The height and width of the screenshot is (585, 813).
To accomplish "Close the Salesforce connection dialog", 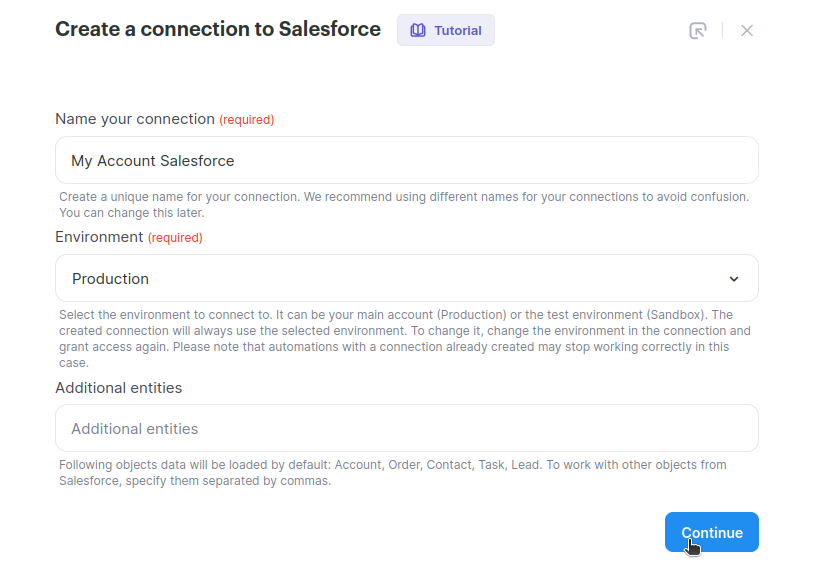I will point(747,31).
